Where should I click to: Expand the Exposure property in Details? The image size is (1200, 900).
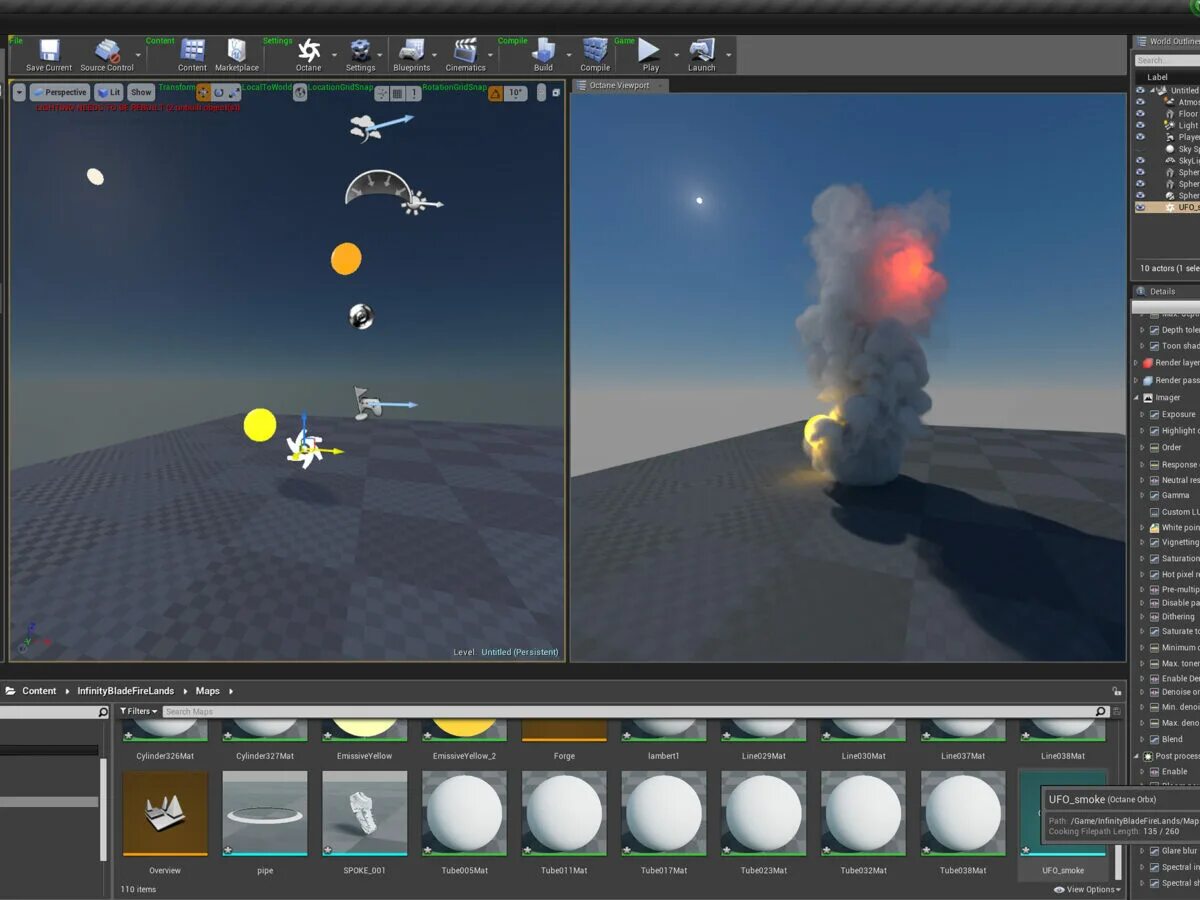1143,414
